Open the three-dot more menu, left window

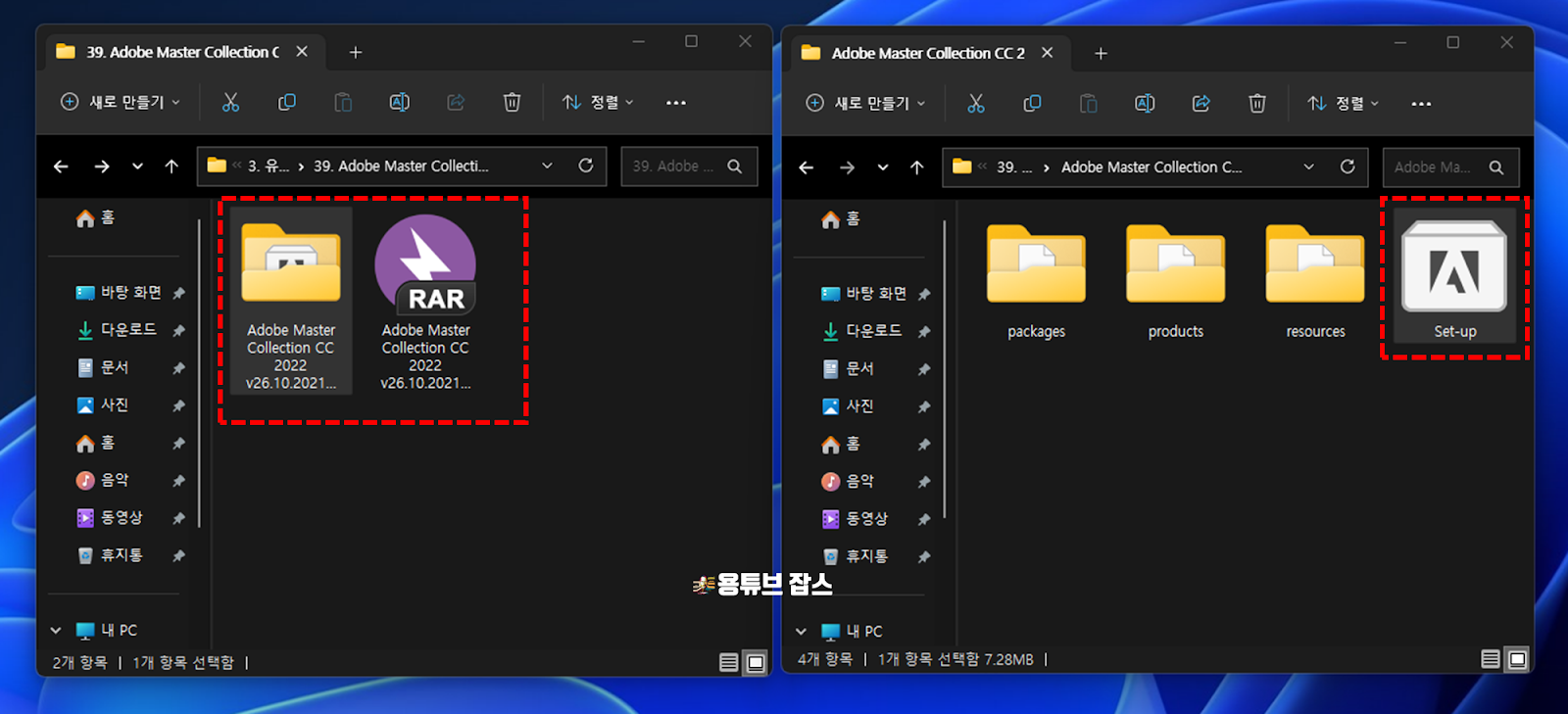coord(676,103)
